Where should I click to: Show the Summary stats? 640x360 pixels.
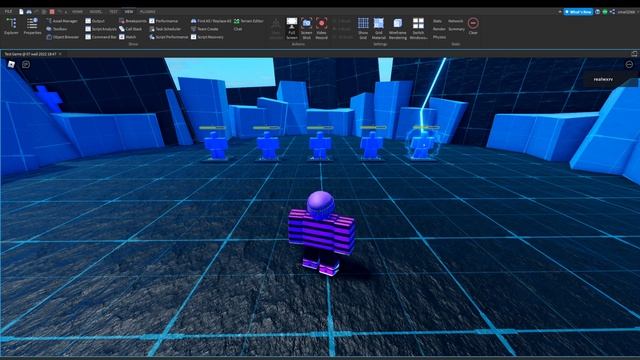(x=456, y=29)
